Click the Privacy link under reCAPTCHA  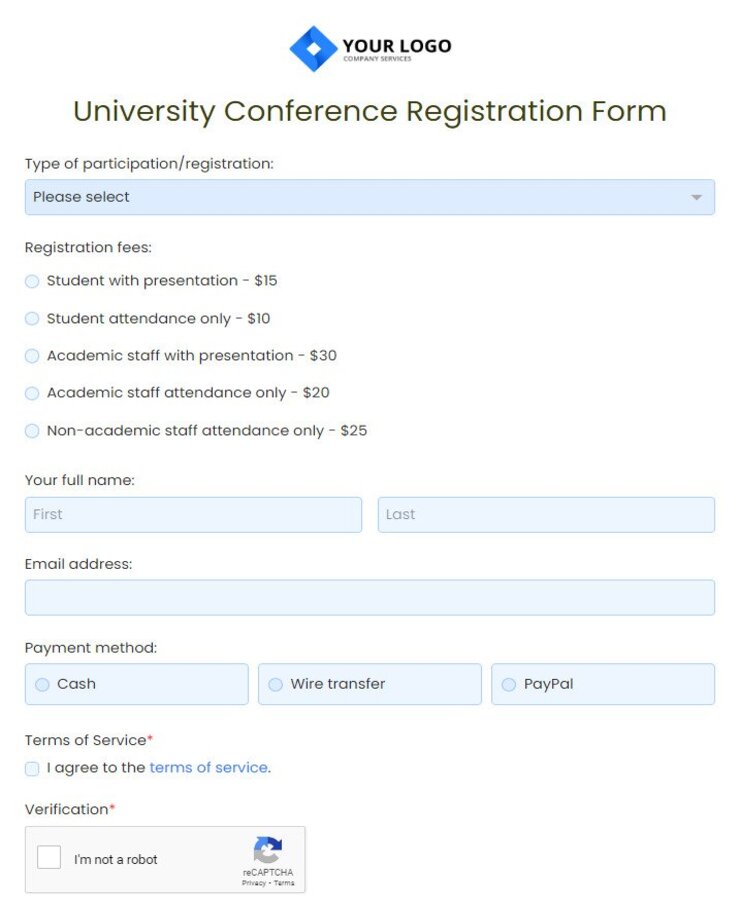click(252, 882)
